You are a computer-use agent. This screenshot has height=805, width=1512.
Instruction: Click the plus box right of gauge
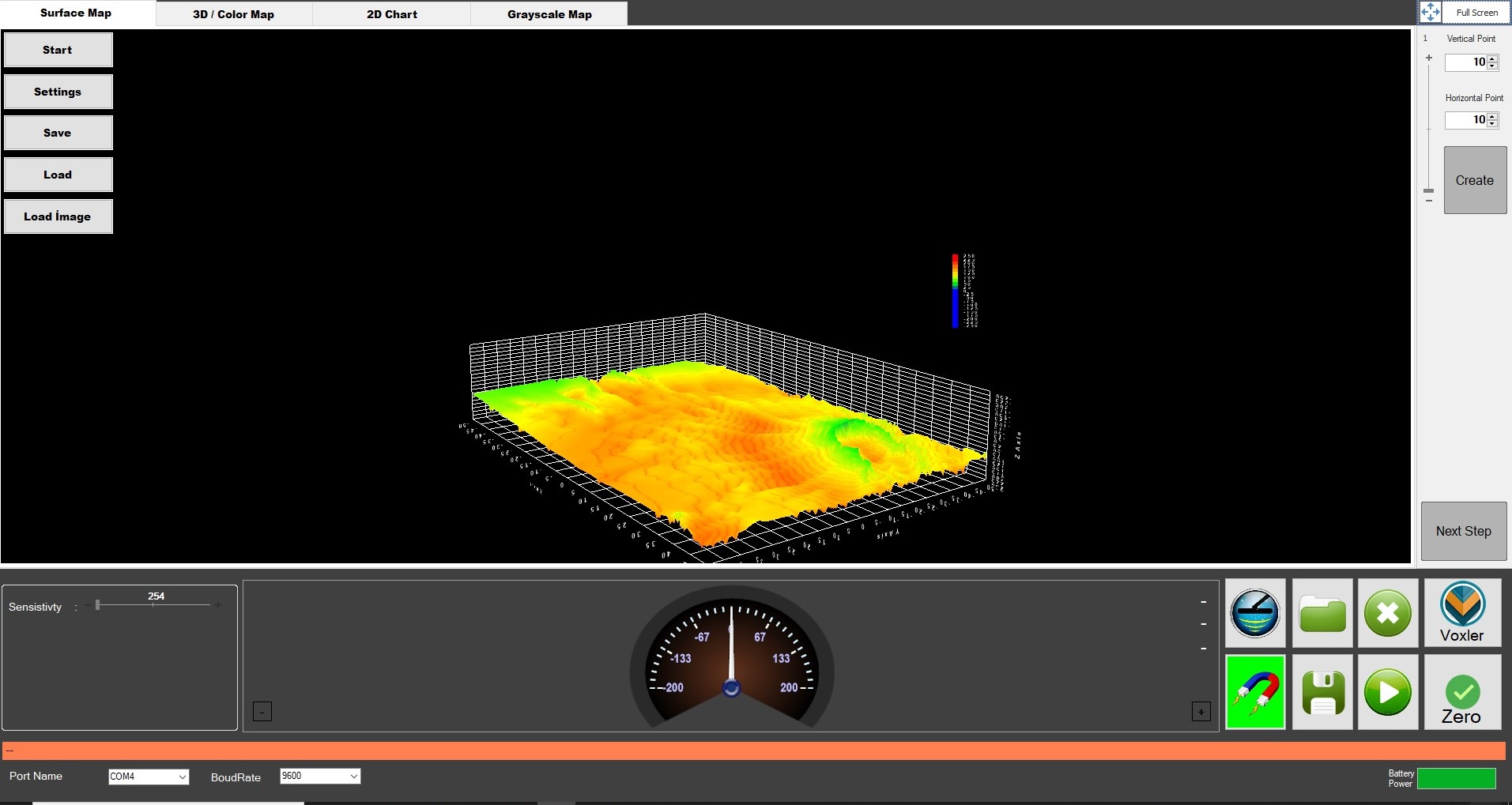click(1201, 712)
